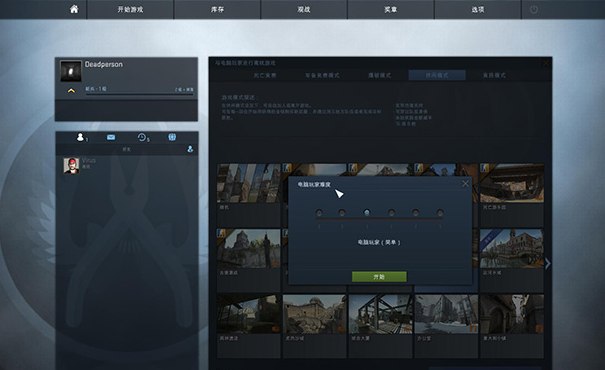
Task: Click the yellow chevron rank icon
Action: 71,91
